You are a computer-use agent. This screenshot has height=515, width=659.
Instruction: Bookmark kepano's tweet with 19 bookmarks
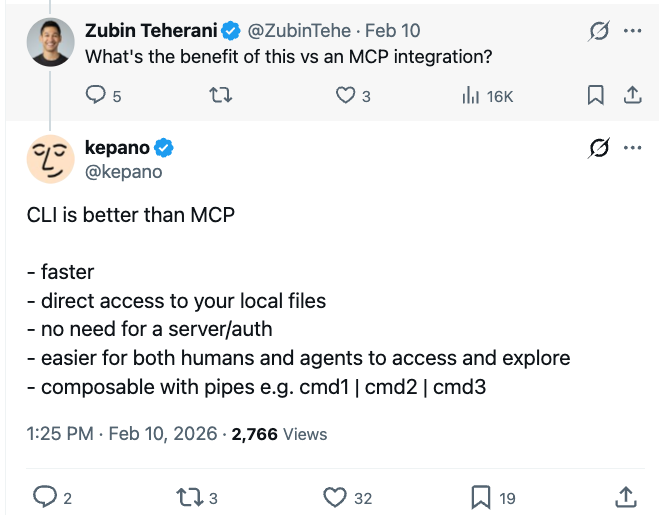click(x=480, y=496)
